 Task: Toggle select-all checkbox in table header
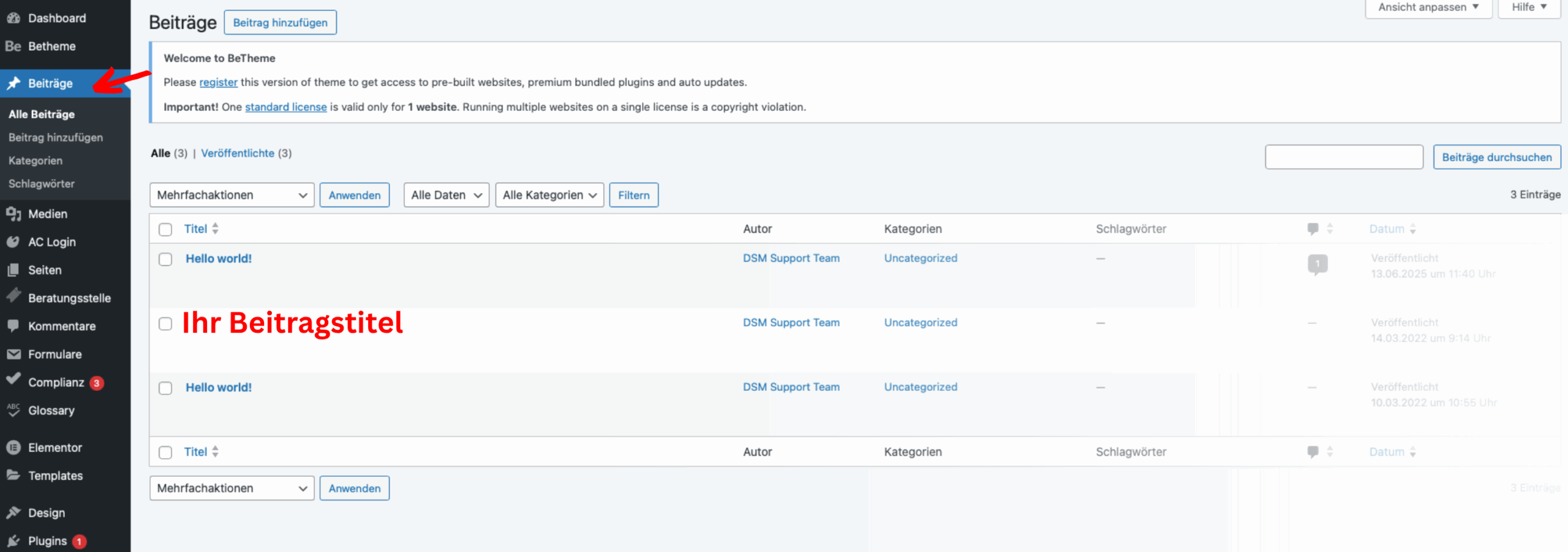pyautogui.click(x=165, y=229)
